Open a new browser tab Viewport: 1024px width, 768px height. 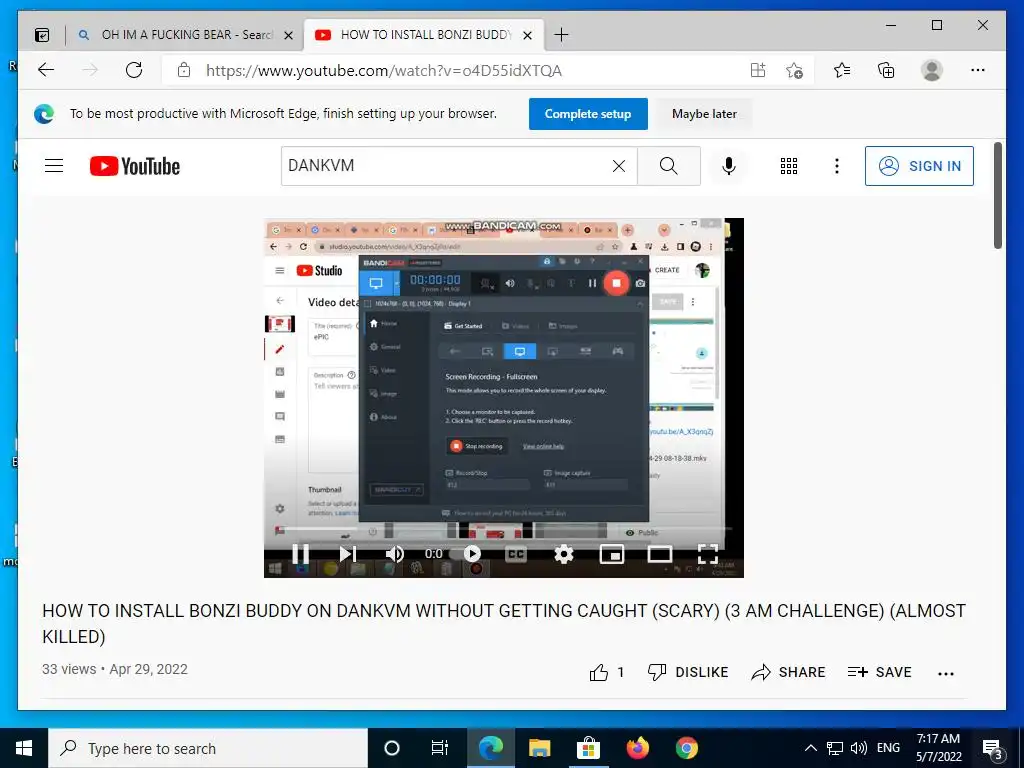(561, 35)
